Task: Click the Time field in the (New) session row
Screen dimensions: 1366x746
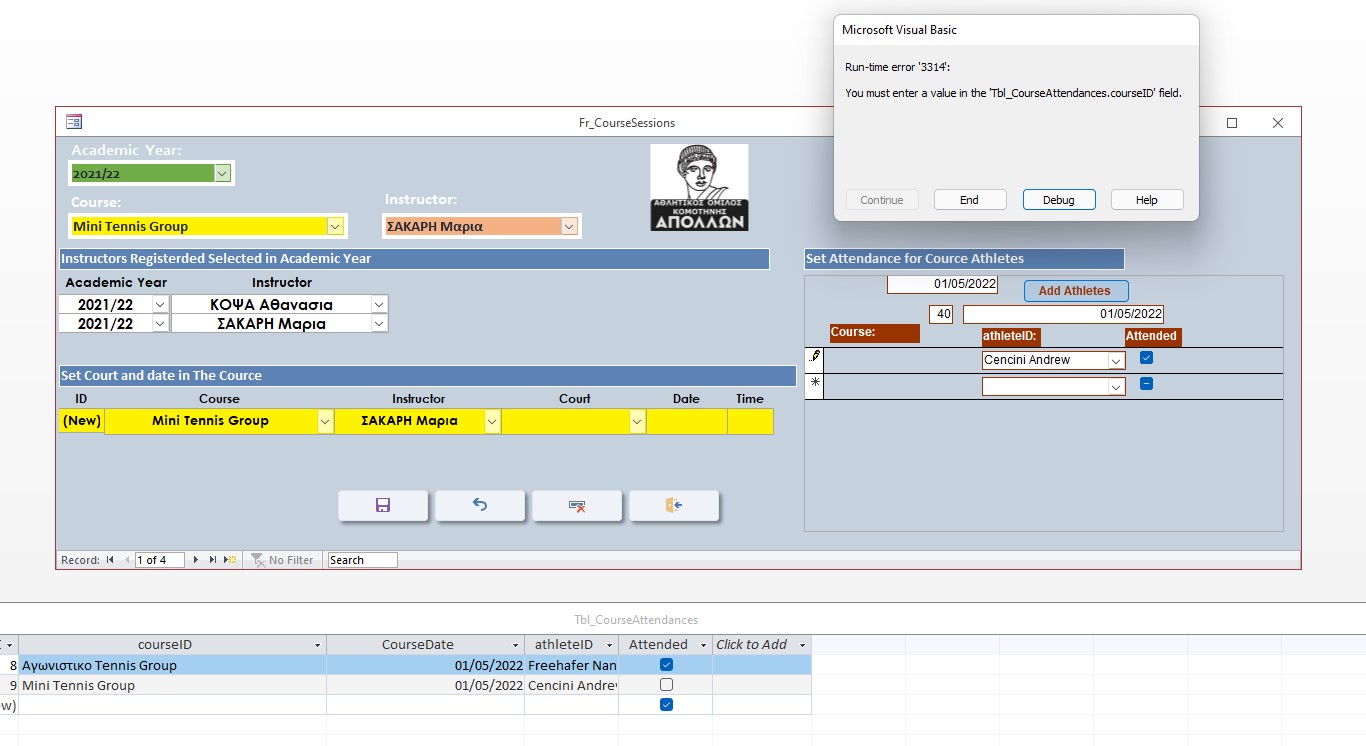Action: (x=750, y=422)
